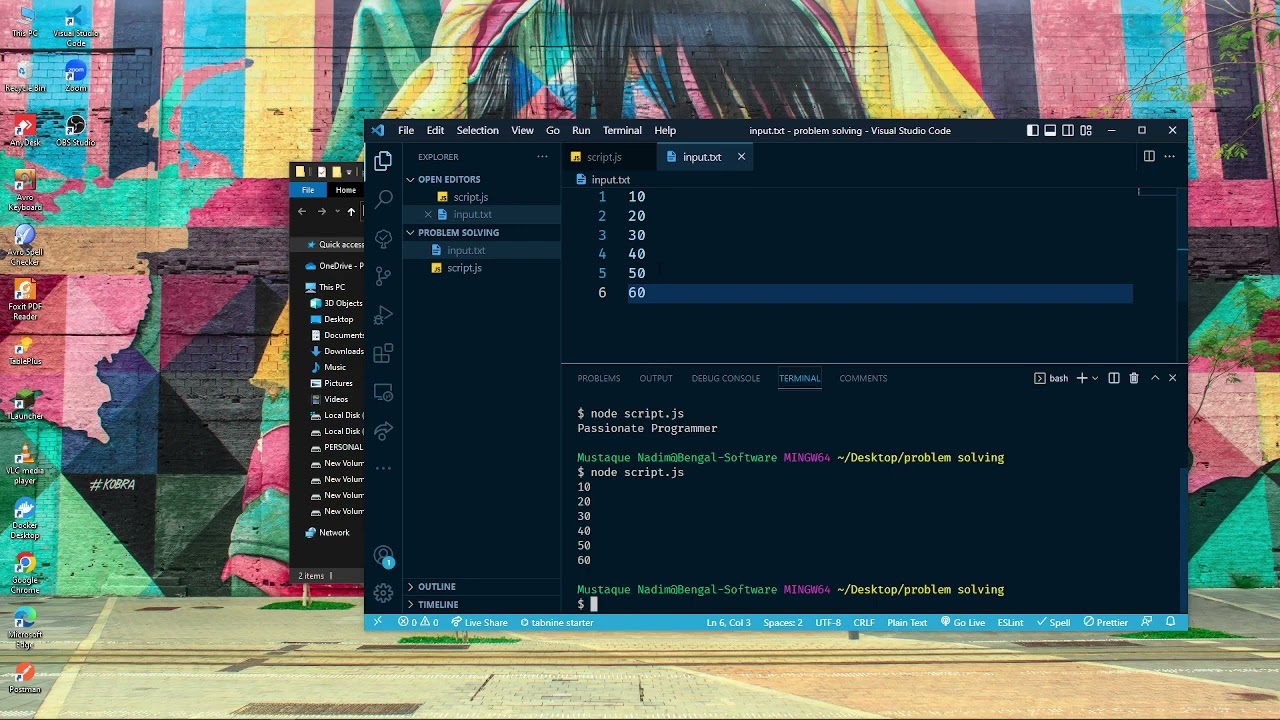Open the launch profile dropdown arrow
Screen dimensions: 1280x720
pos(1095,378)
